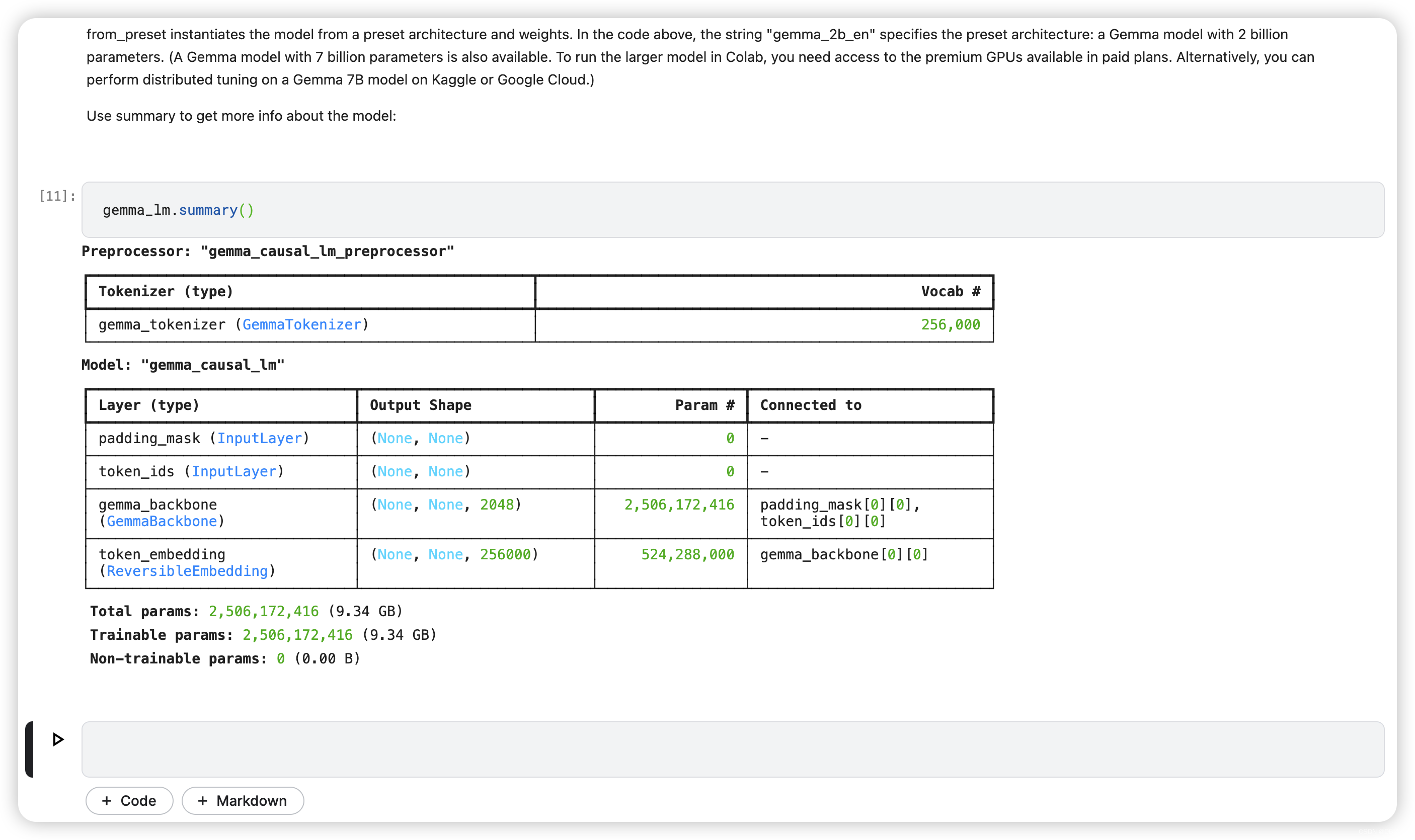Click the ReversibleEmbedding type text

pos(187,571)
